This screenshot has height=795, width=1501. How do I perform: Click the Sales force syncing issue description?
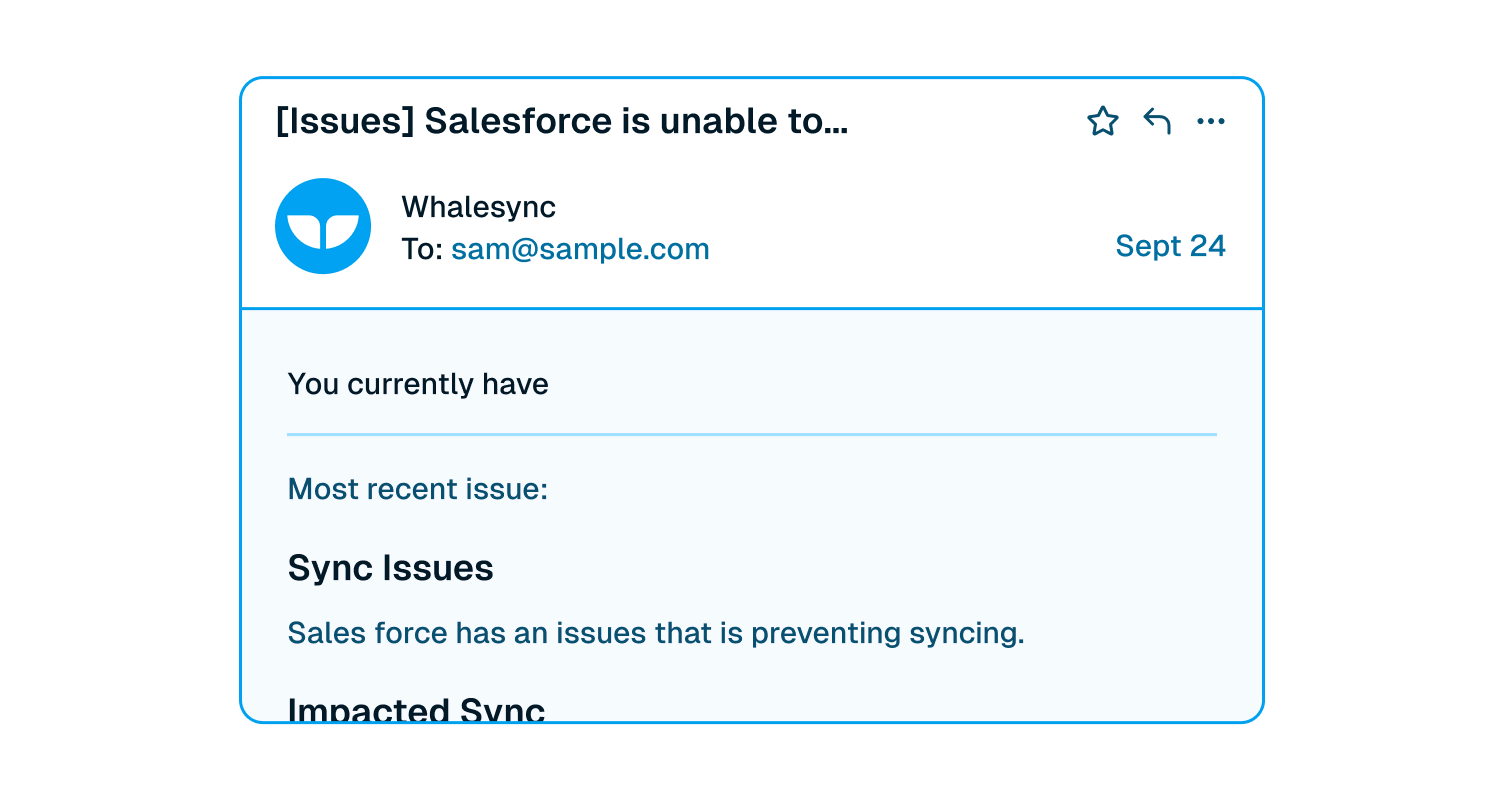point(656,634)
